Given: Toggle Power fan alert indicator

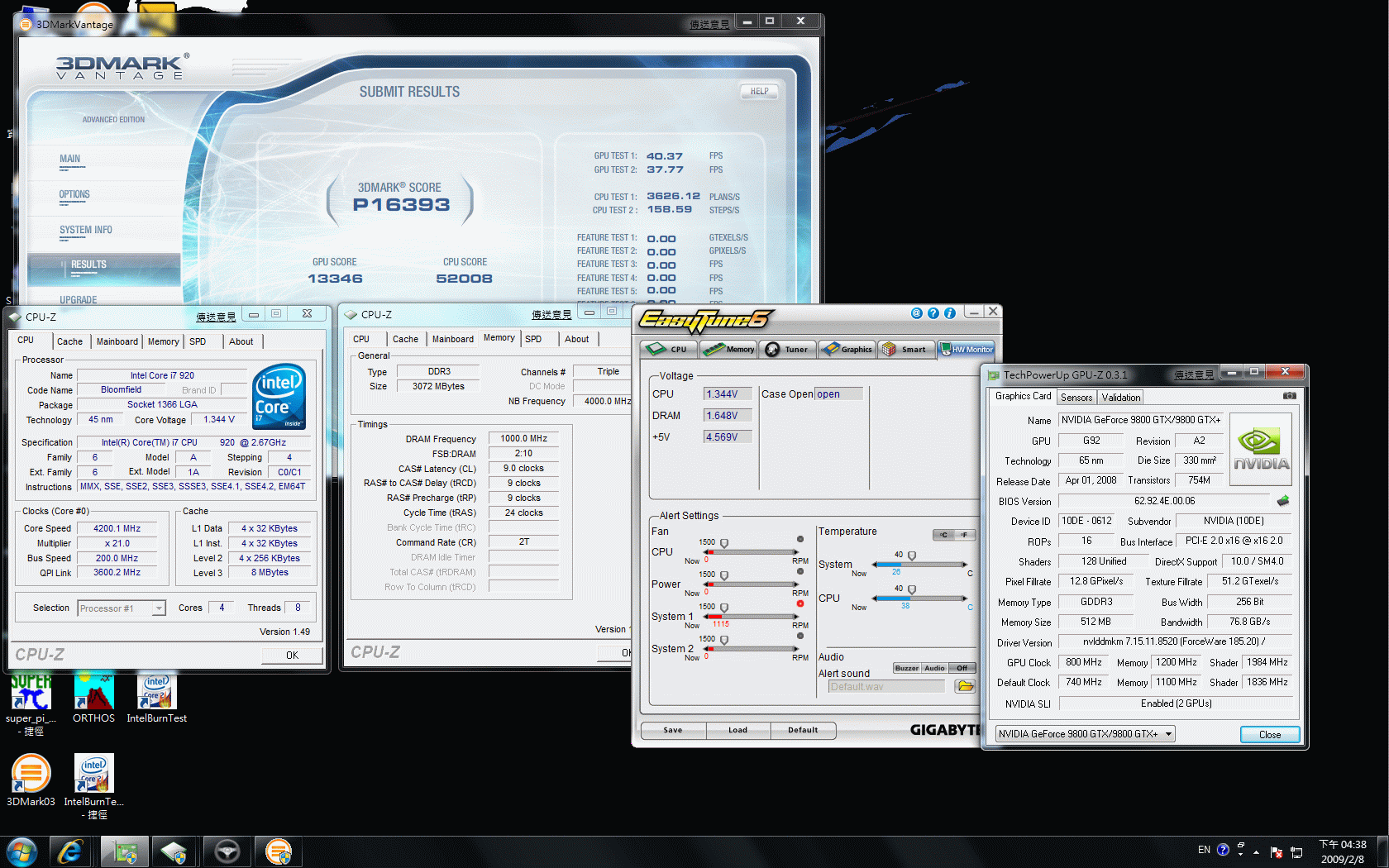Looking at the screenshot, I should [800, 571].
